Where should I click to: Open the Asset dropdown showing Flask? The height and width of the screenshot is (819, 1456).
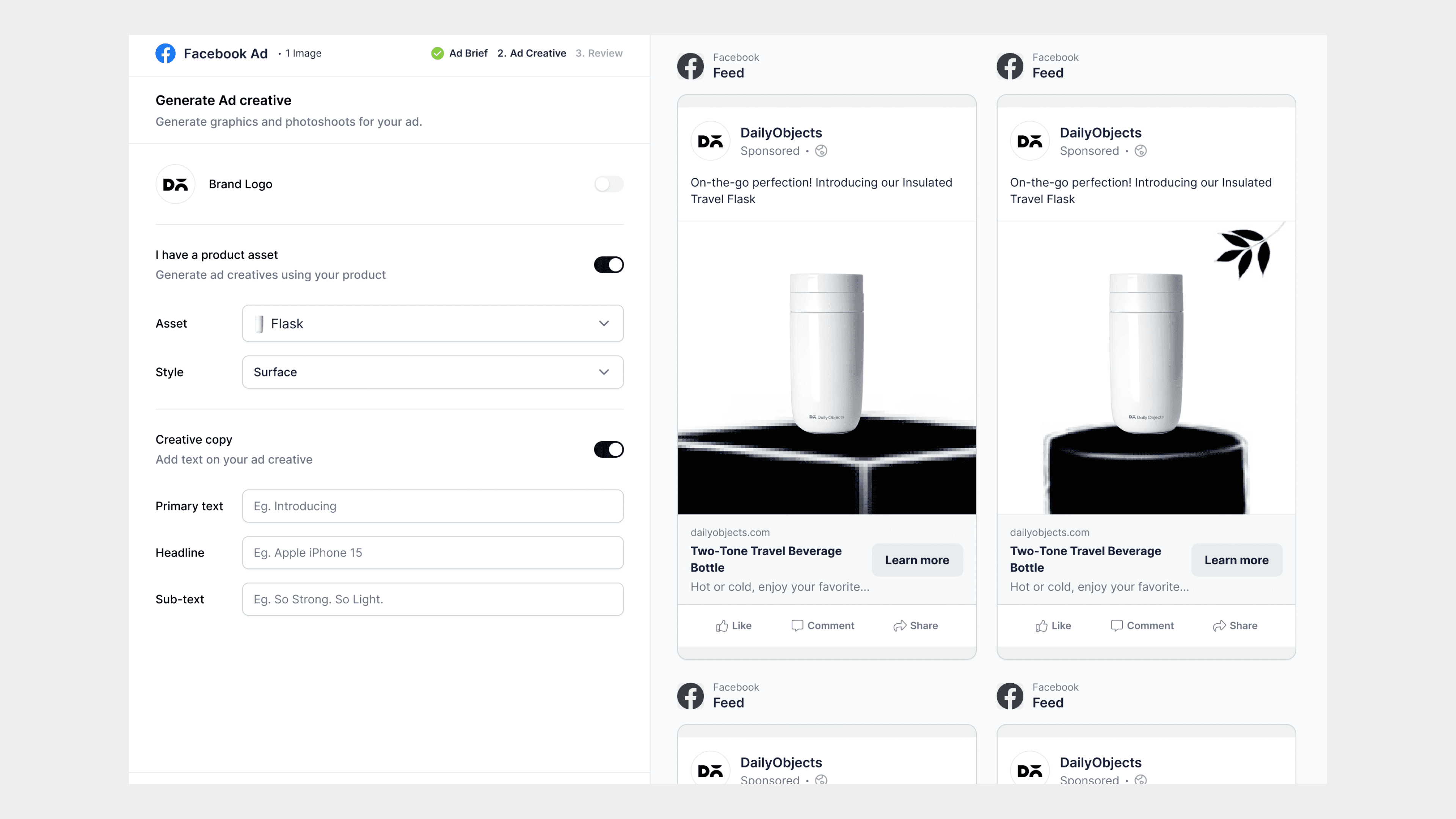coord(432,323)
